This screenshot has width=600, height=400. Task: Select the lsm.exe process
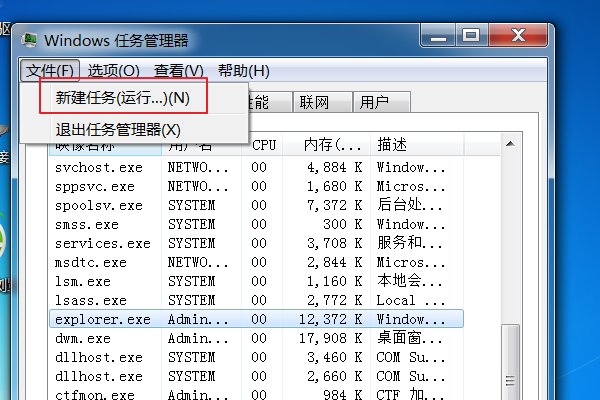(256, 281)
